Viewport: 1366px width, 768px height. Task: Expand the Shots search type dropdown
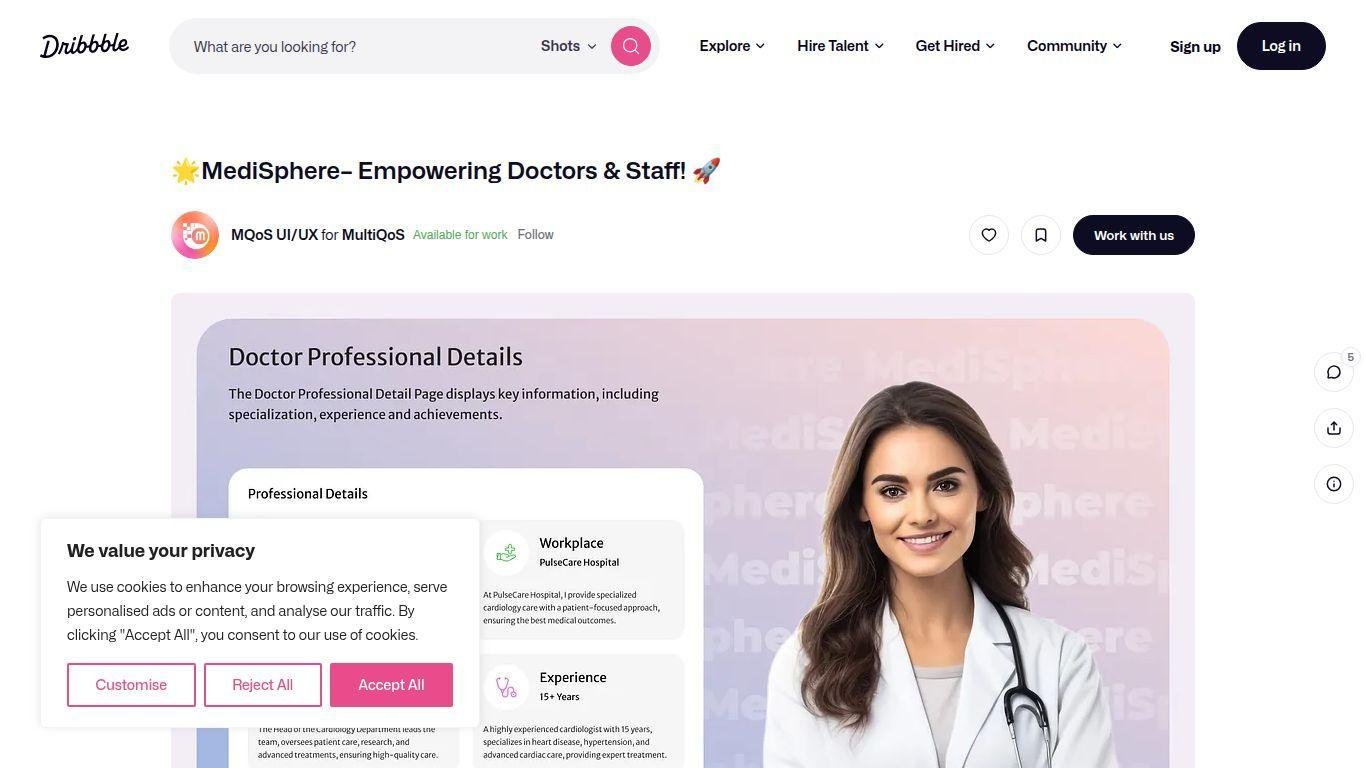coord(568,46)
